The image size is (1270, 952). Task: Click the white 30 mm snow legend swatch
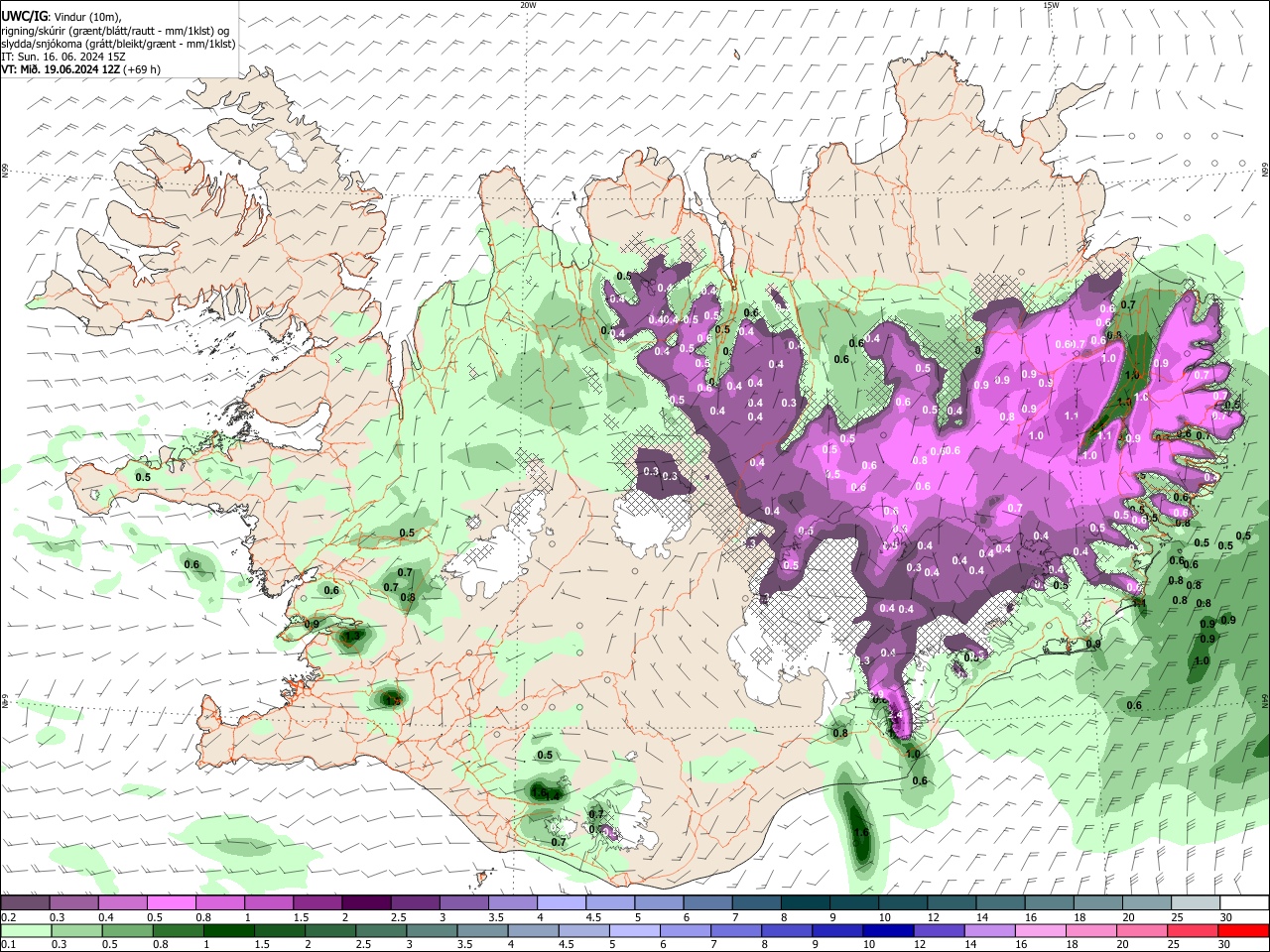[x=1244, y=902]
